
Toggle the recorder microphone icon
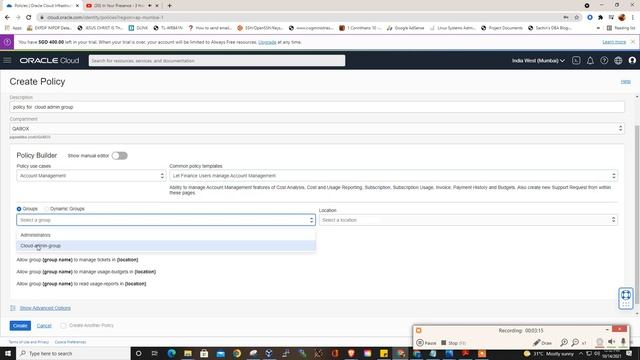623,342
